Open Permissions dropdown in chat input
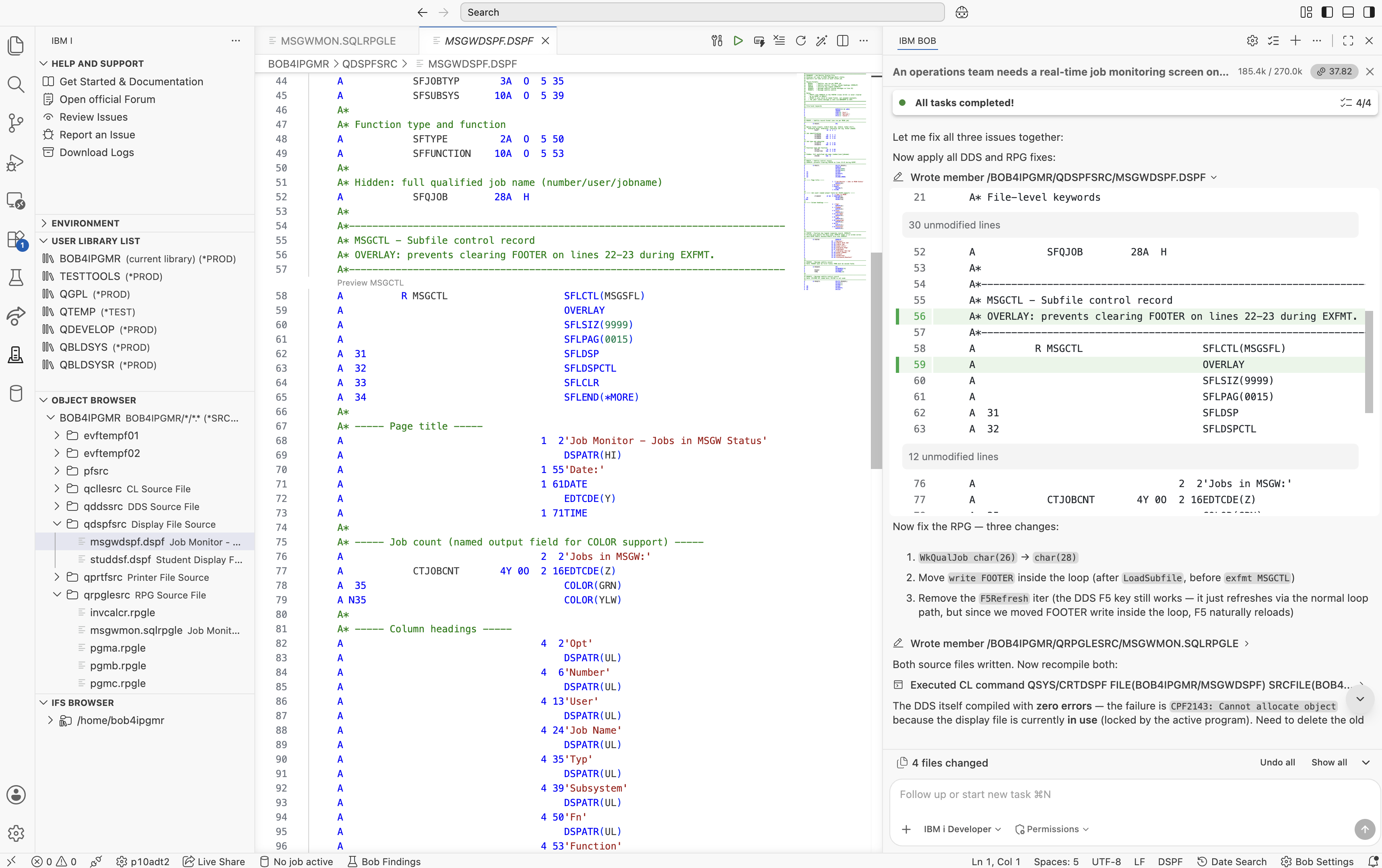1382x868 pixels. coord(1052,829)
